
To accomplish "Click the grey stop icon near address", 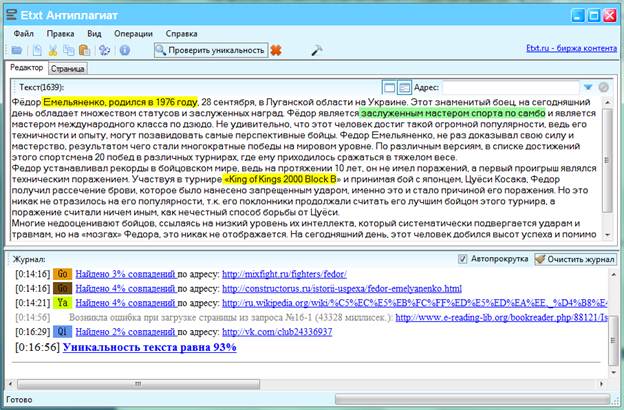I will point(603,87).
